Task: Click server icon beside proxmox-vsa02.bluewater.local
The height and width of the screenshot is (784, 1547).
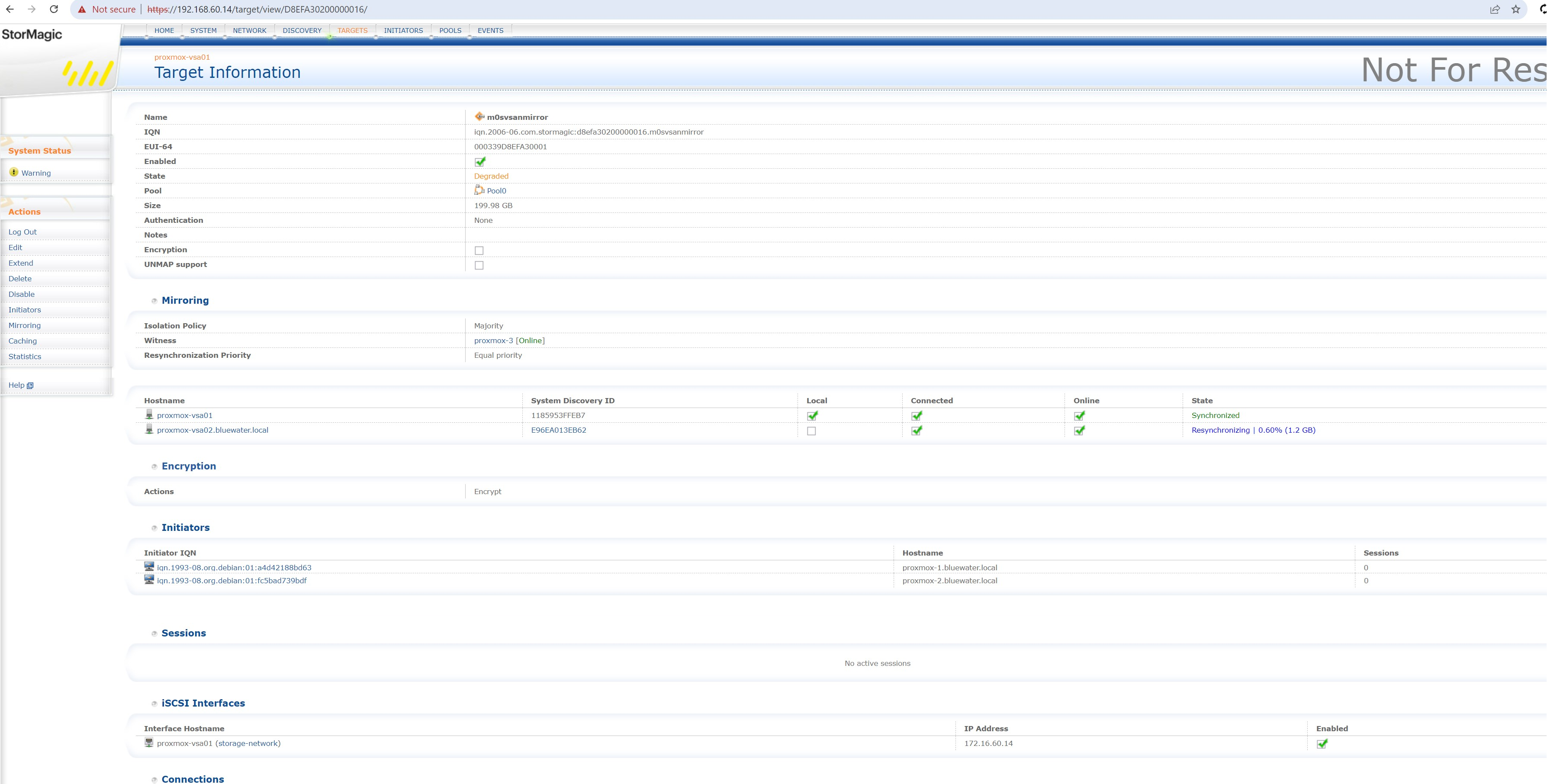Action: 149,429
